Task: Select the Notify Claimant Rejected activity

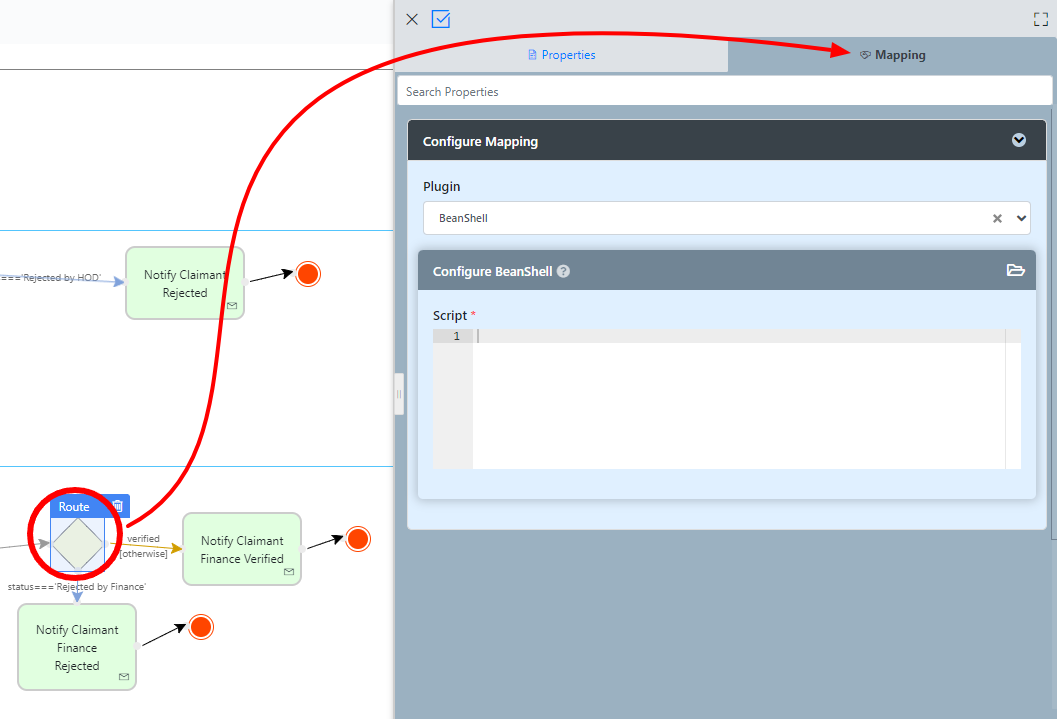Action: 184,283
